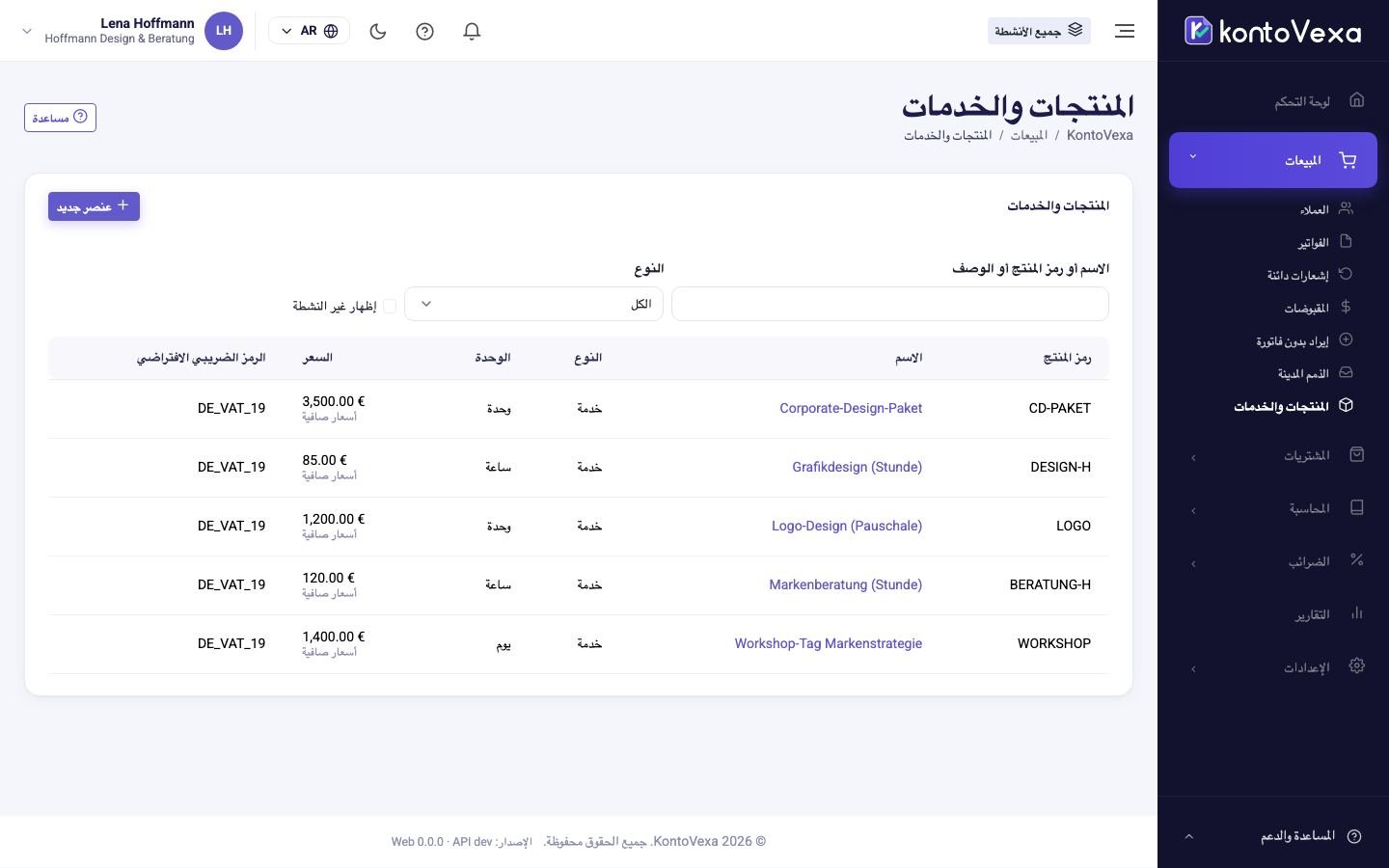1389x868 pixels.
Task: Click the shopping cart icon for المبيعات
Action: [1348, 160]
